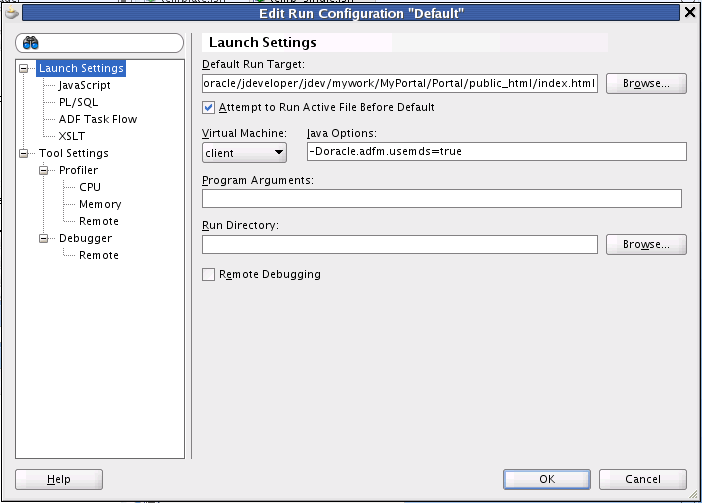Confirm with the OK button
This screenshot has width=702, height=503.
pos(547,479)
